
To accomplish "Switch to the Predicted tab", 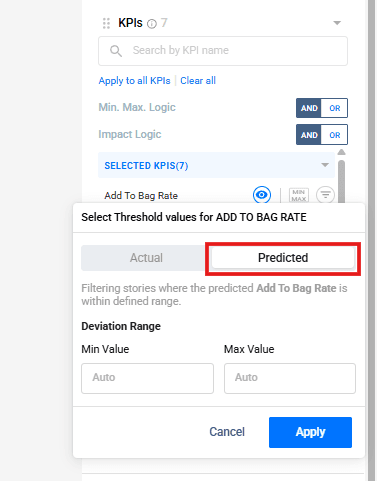I will tap(283, 258).
